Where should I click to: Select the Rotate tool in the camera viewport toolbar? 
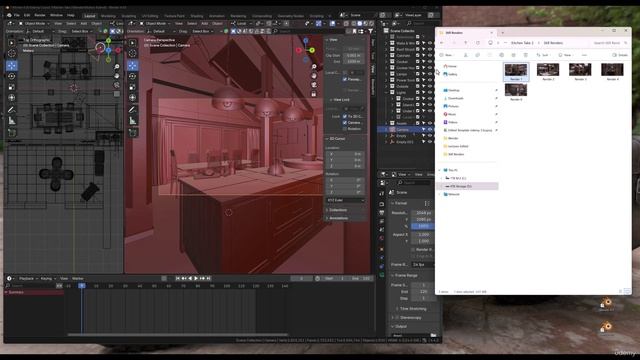point(133,76)
